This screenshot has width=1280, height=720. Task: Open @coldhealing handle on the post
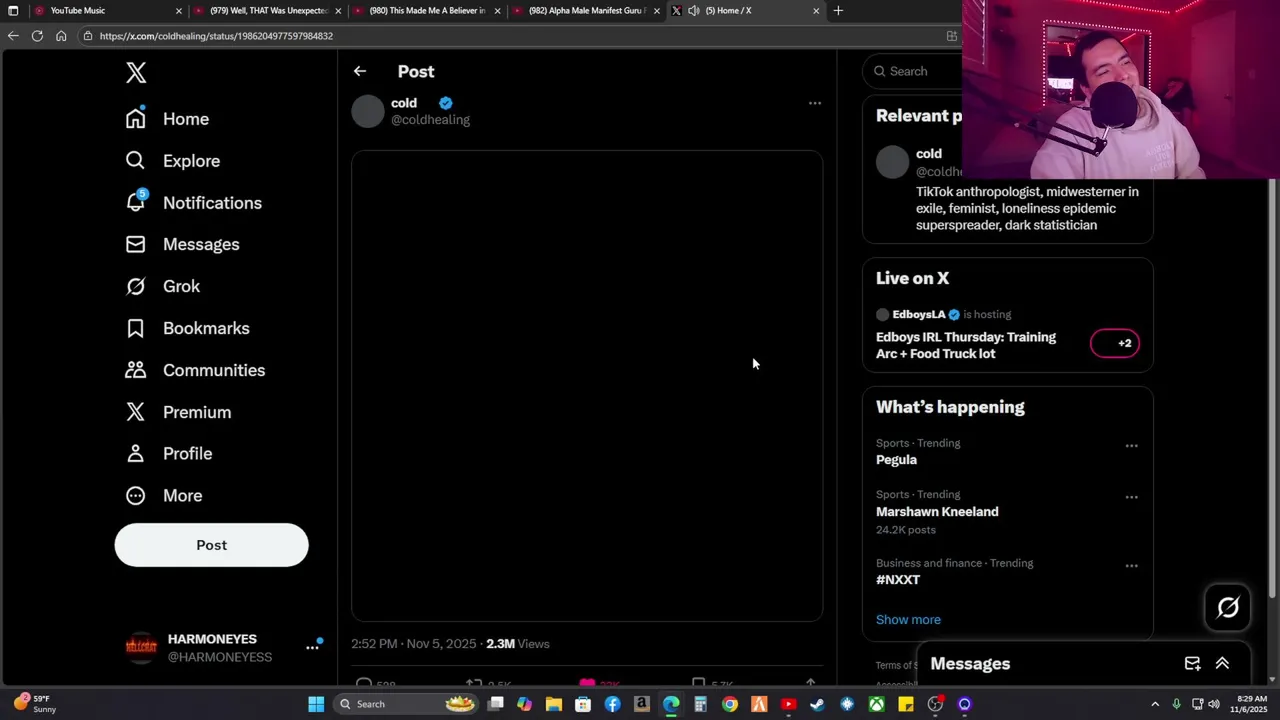430,120
